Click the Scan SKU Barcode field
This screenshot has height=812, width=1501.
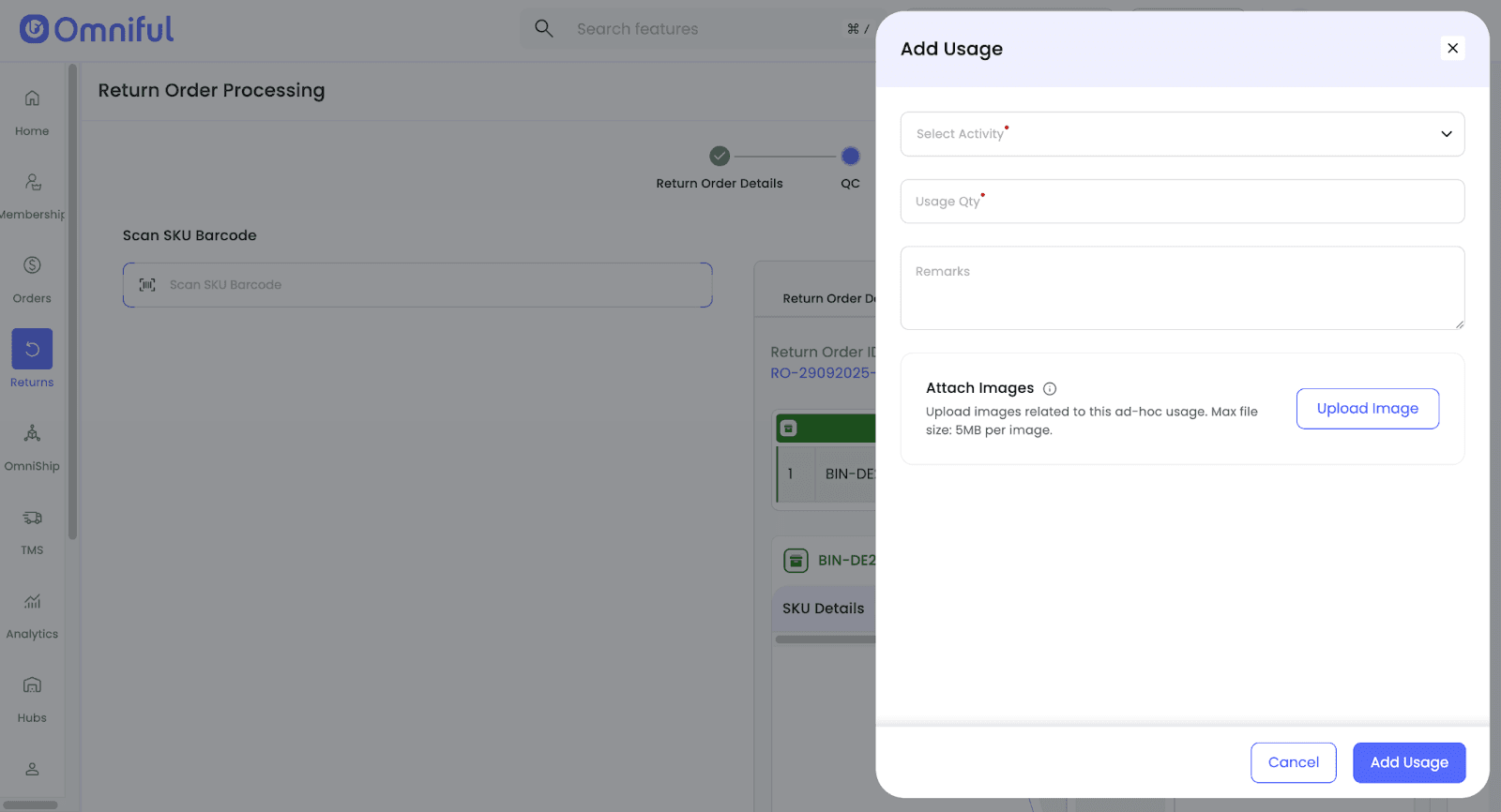pyautogui.click(x=417, y=285)
